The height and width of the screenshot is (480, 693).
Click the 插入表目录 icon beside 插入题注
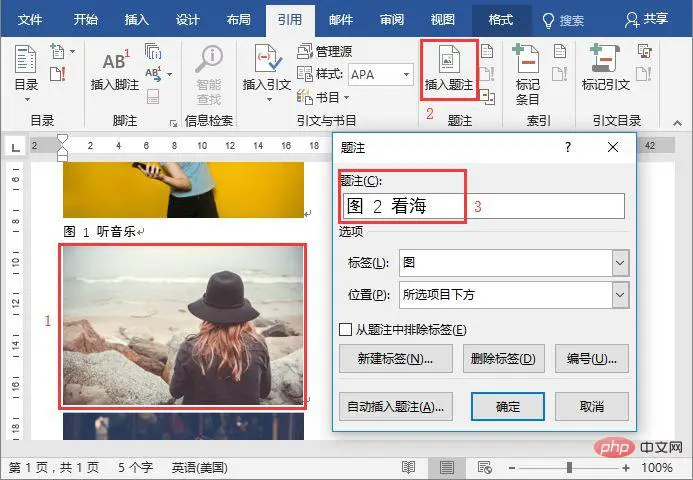[487, 51]
